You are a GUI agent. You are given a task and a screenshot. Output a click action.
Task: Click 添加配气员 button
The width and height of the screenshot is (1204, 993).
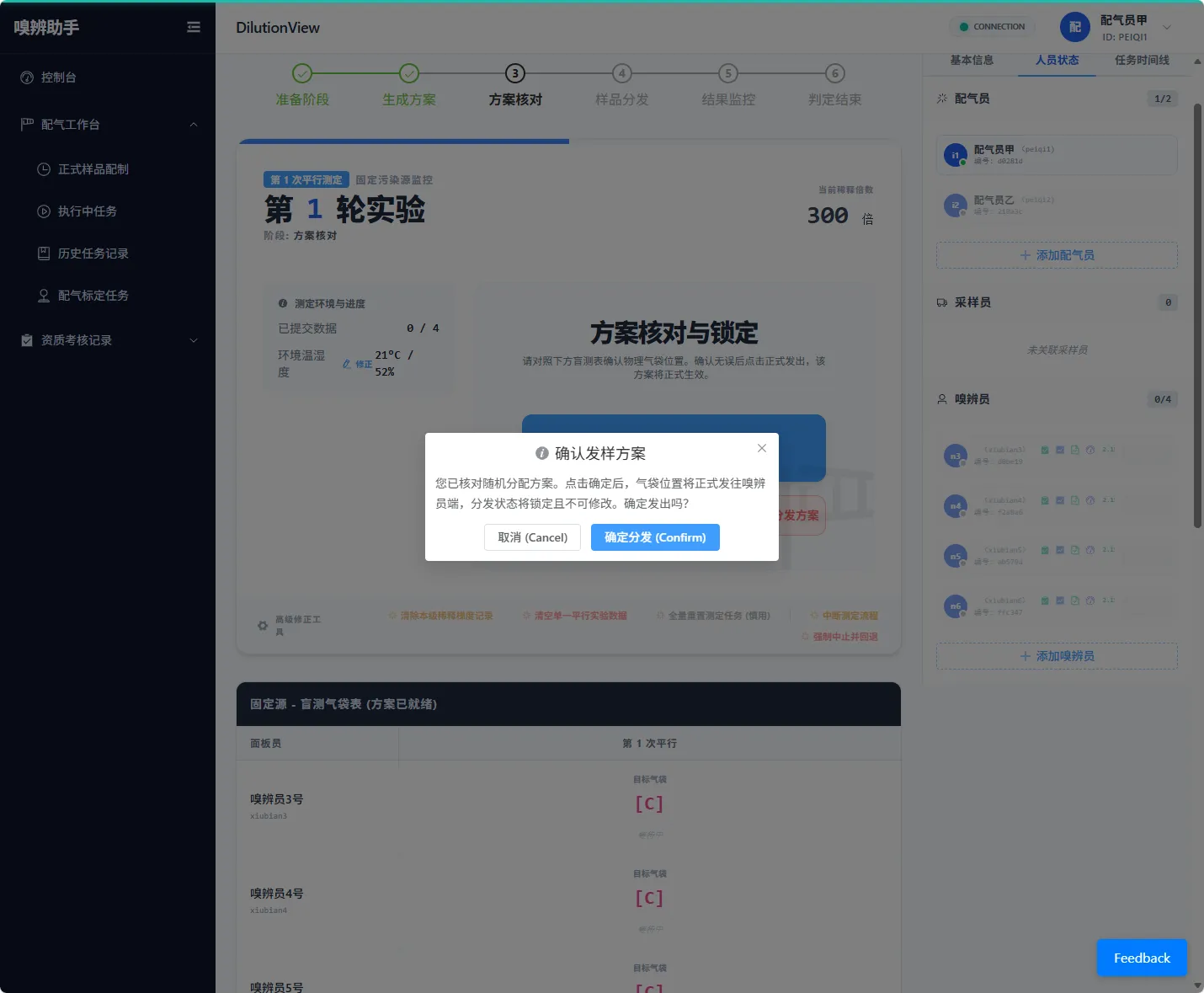(x=1057, y=255)
